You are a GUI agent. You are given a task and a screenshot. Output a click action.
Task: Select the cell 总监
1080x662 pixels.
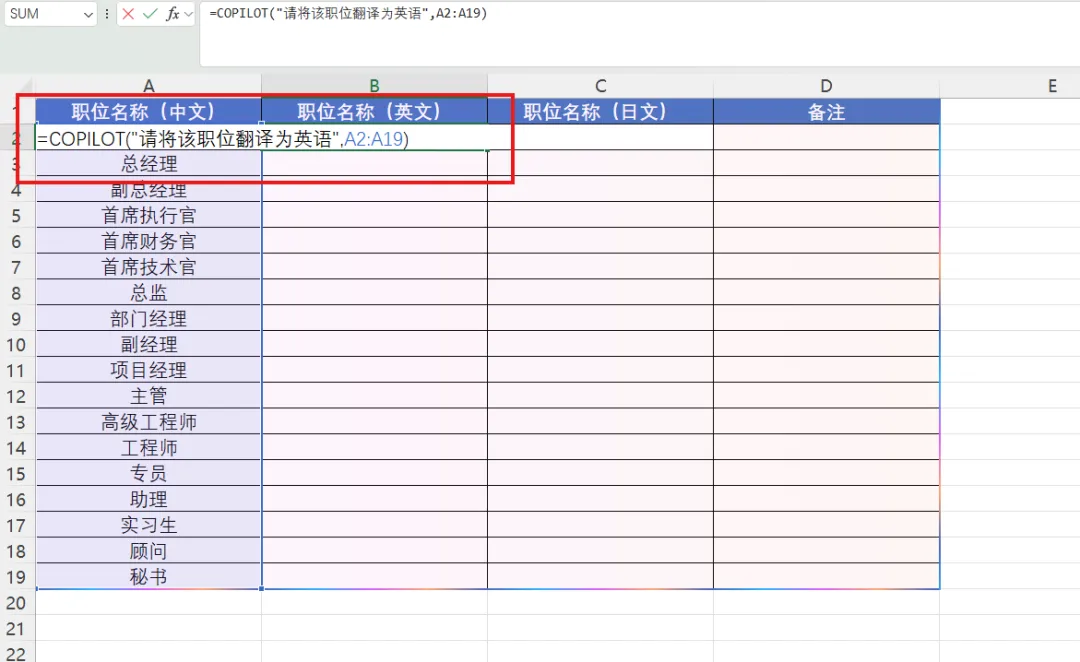click(x=149, y=293)
